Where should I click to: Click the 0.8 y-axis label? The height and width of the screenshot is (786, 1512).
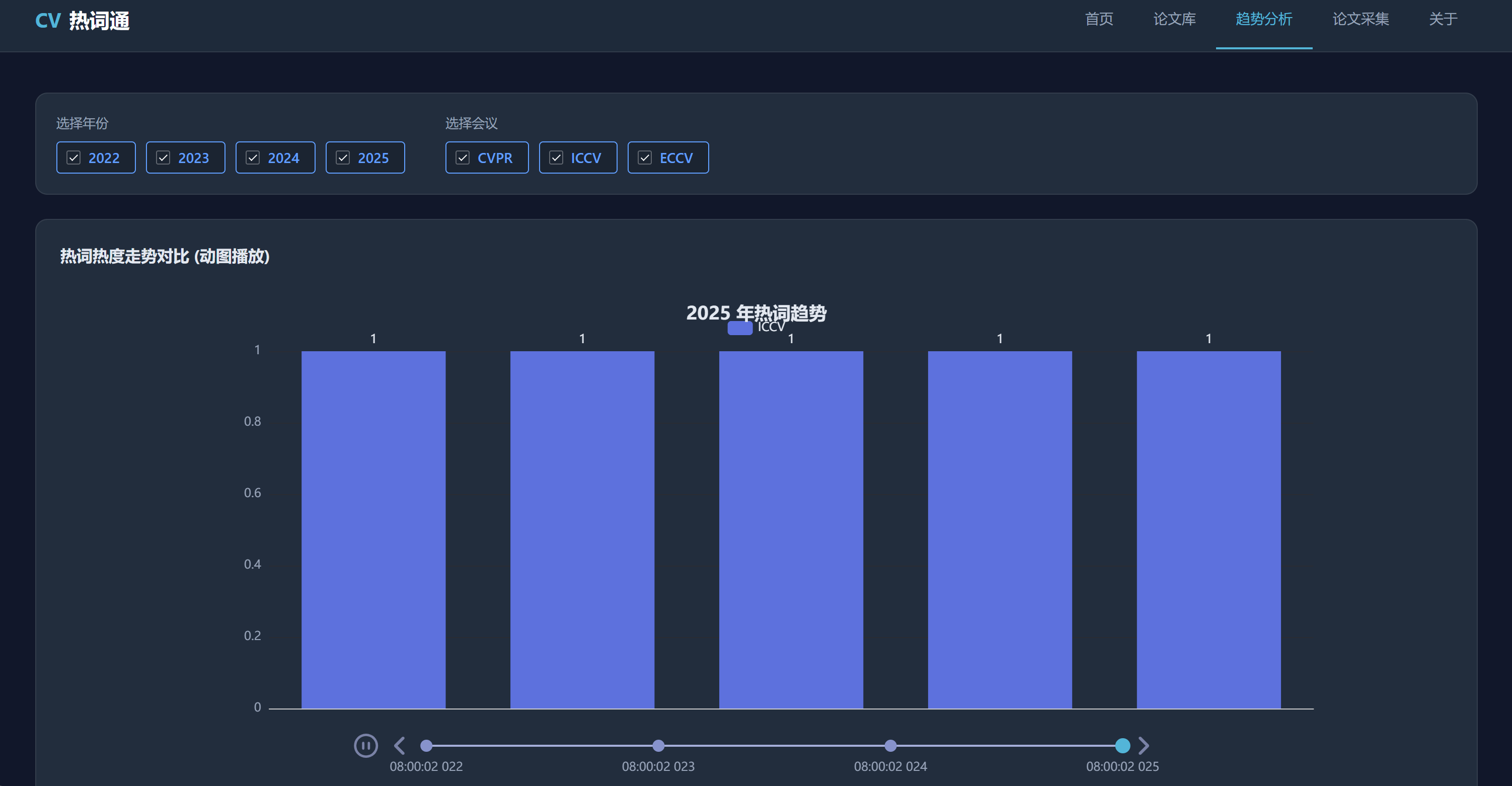point(252,421)
